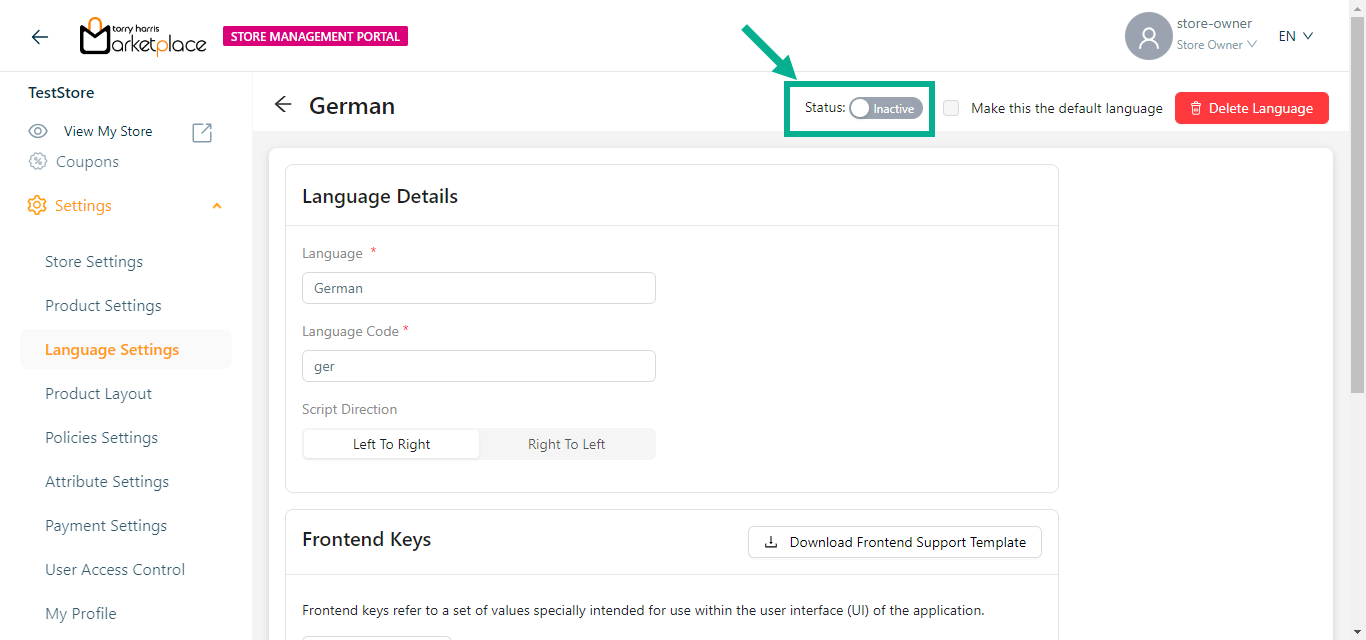Open store in new tab icon
The width and height of the screenshot is (1366, 640).
pyautogui.click(x=202, y=132)
